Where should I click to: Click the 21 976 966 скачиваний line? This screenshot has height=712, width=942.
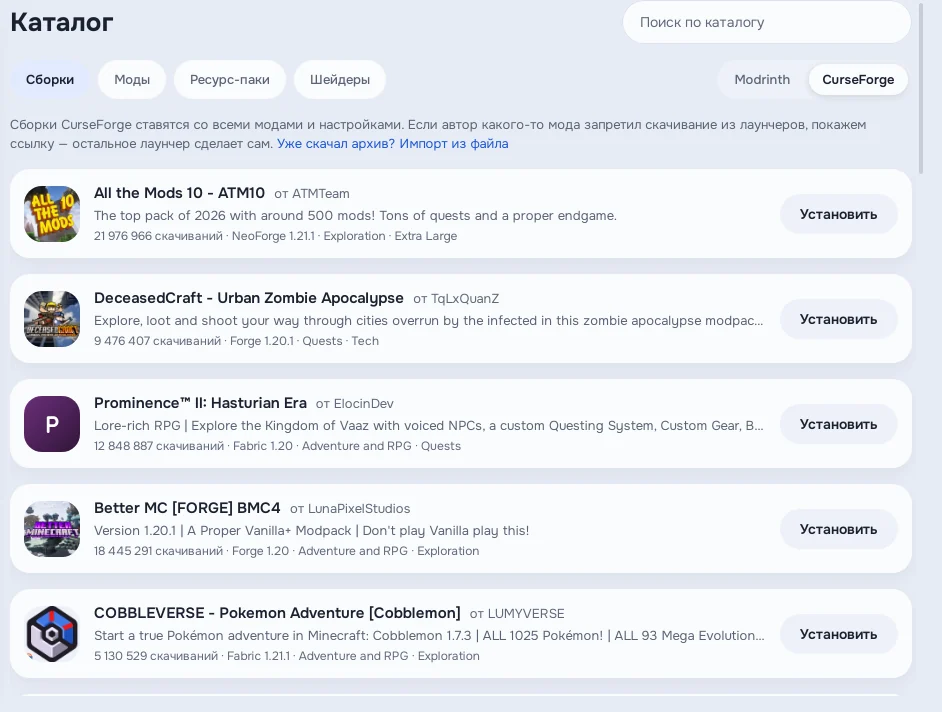tap(275, 236)
